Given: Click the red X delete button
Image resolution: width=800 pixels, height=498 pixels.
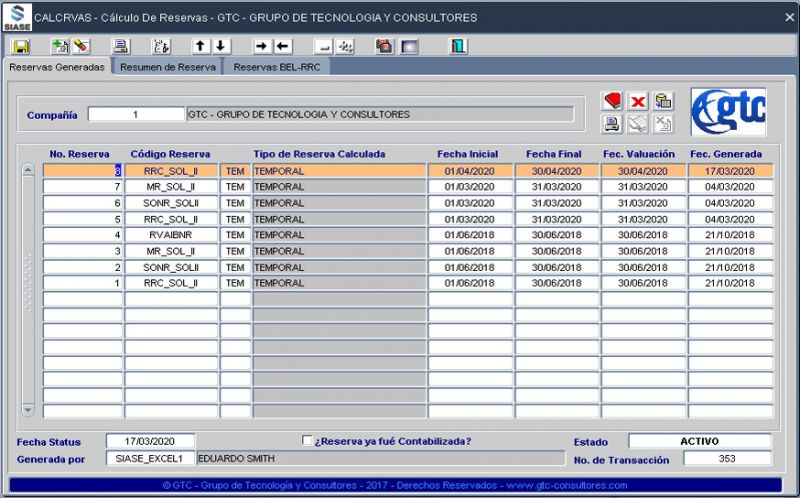Looking at the screenshot, I should tap(638, 102).
